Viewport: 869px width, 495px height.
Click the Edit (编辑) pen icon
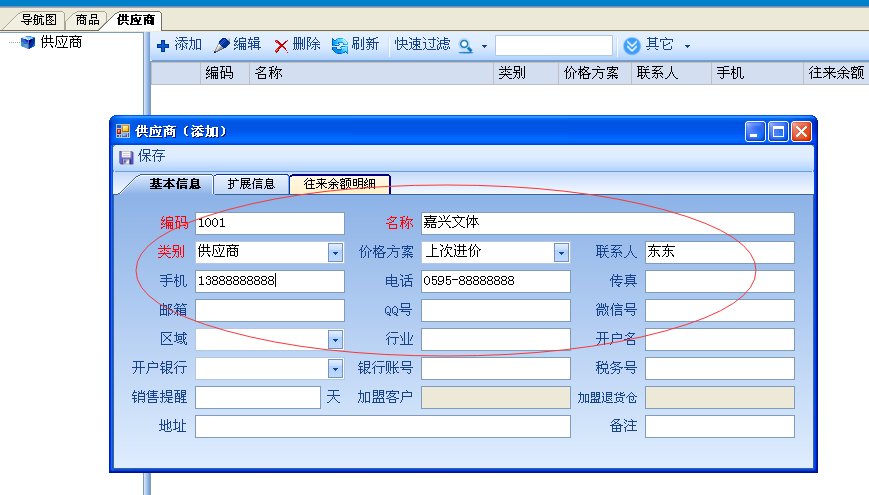pos(222,45)
